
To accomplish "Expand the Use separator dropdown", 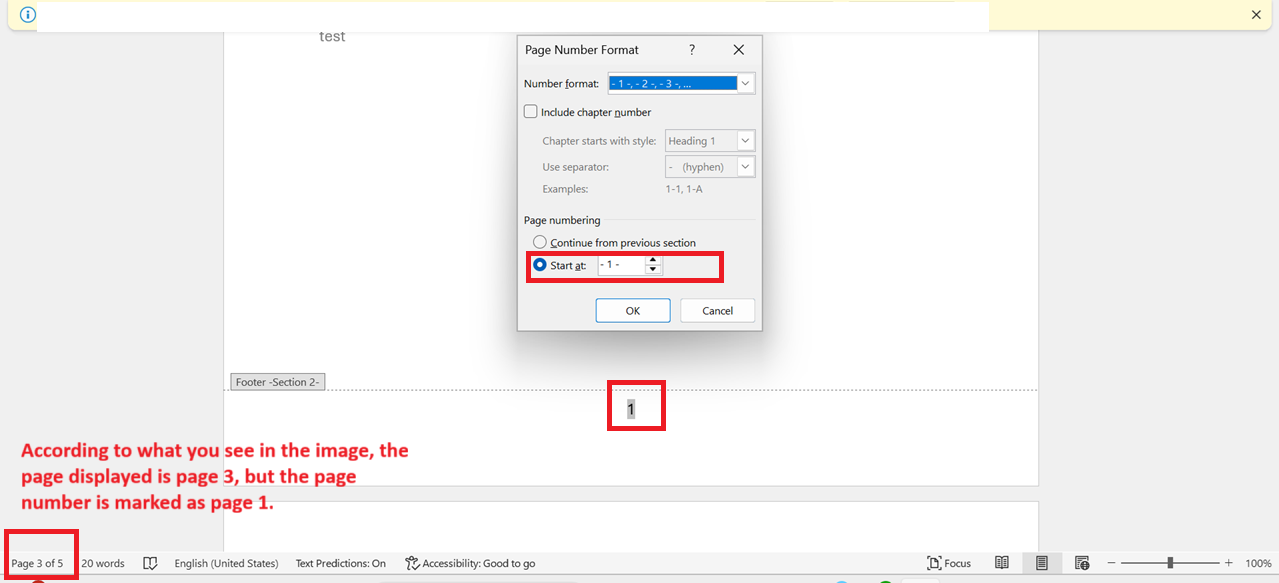I will 744,166.
